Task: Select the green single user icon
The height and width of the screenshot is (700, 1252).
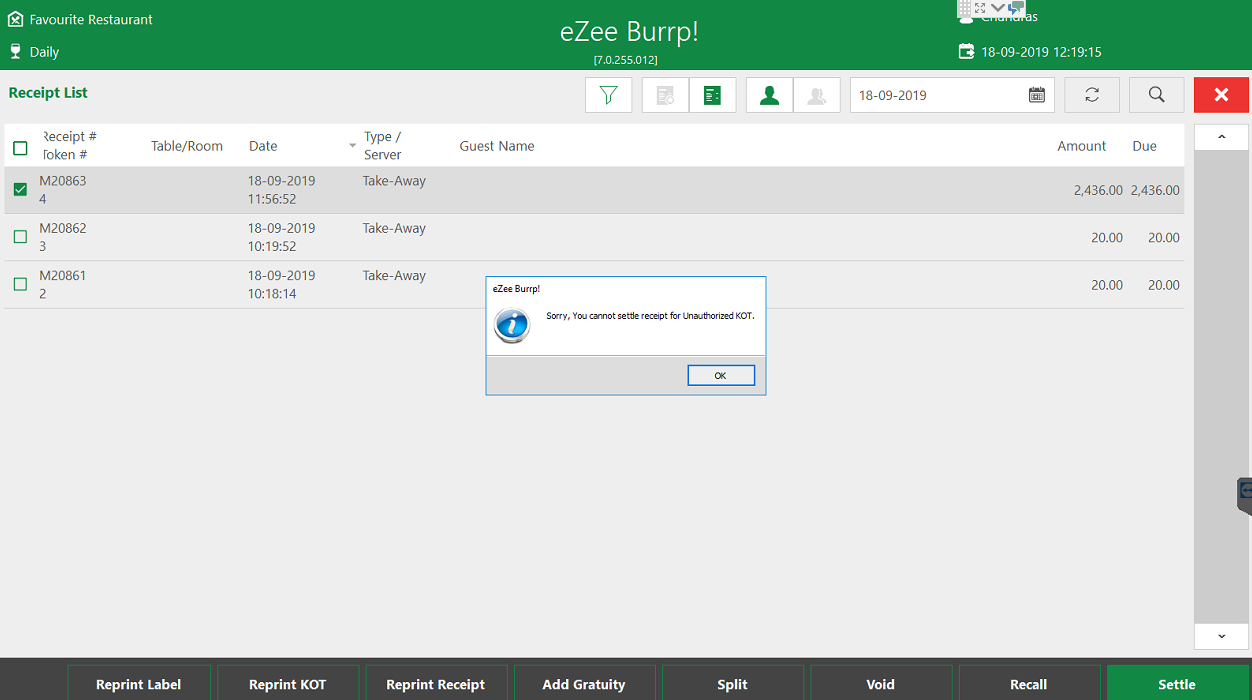Action: pos(769,95)
